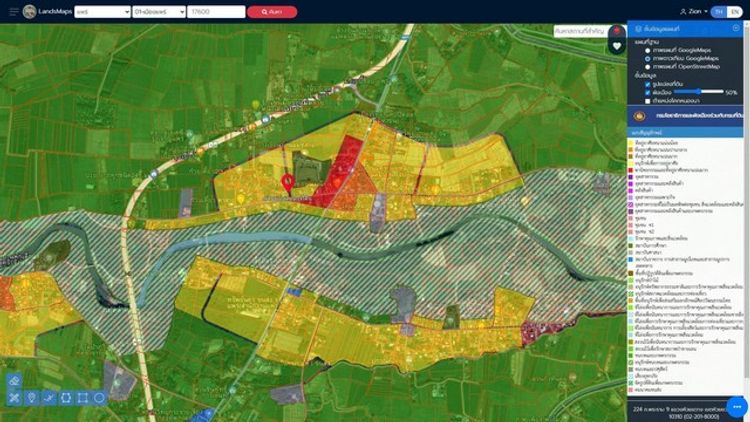Image resolution: width=750 pixels, height=422 pixels.
Task: Click the red location pin on map
Action: click(288, 183)
